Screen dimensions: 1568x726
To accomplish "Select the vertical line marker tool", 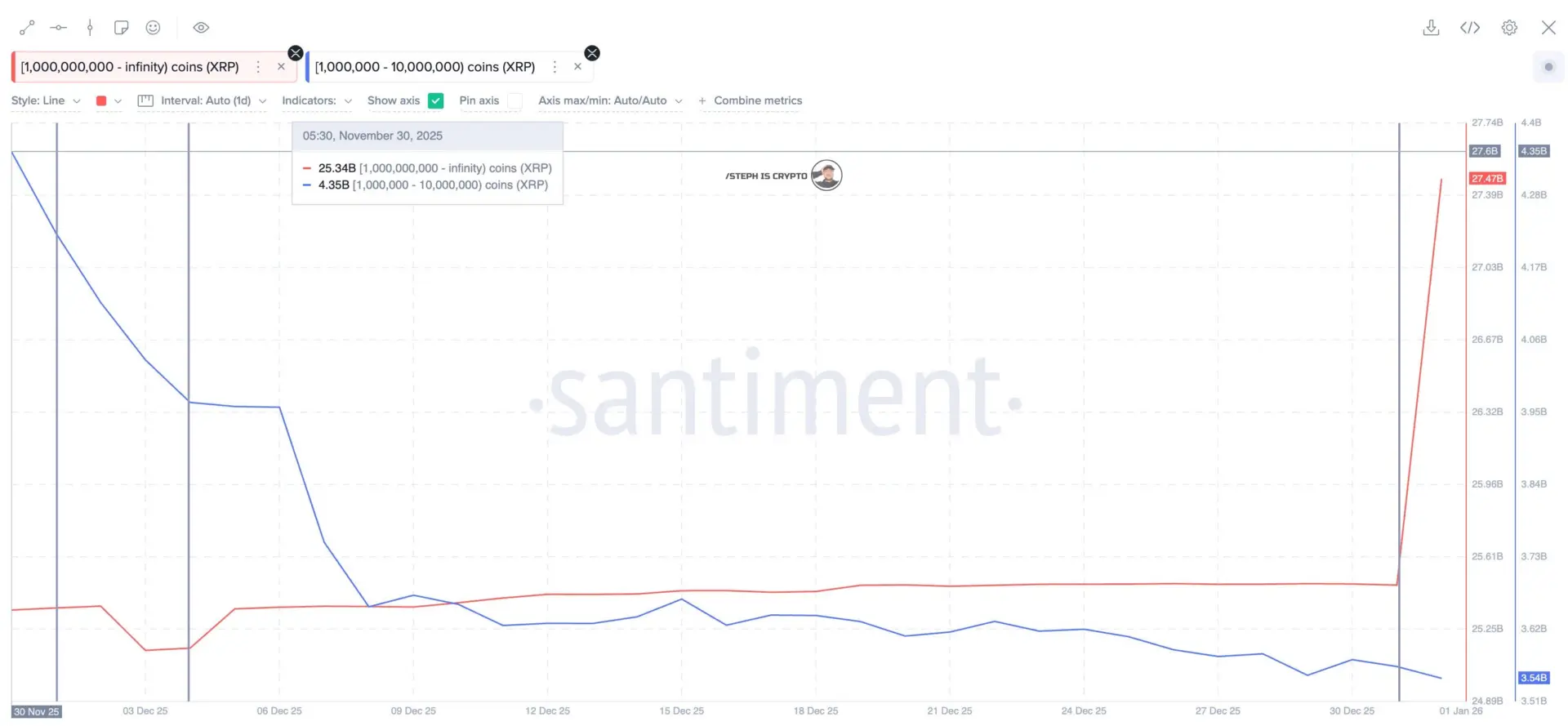I will coord(90,28).
